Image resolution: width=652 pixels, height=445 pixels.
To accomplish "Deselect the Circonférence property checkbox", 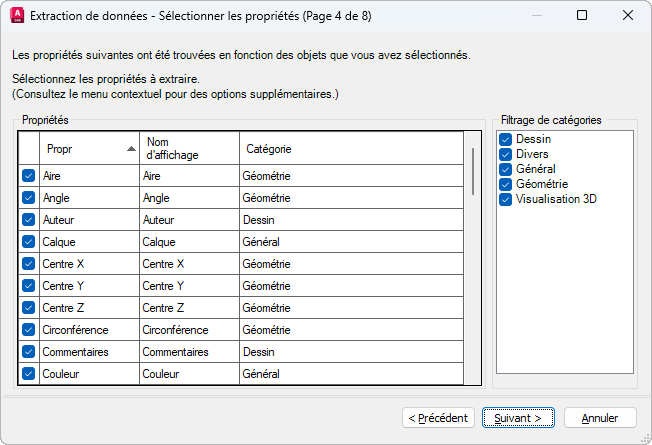I will (28, 330).
